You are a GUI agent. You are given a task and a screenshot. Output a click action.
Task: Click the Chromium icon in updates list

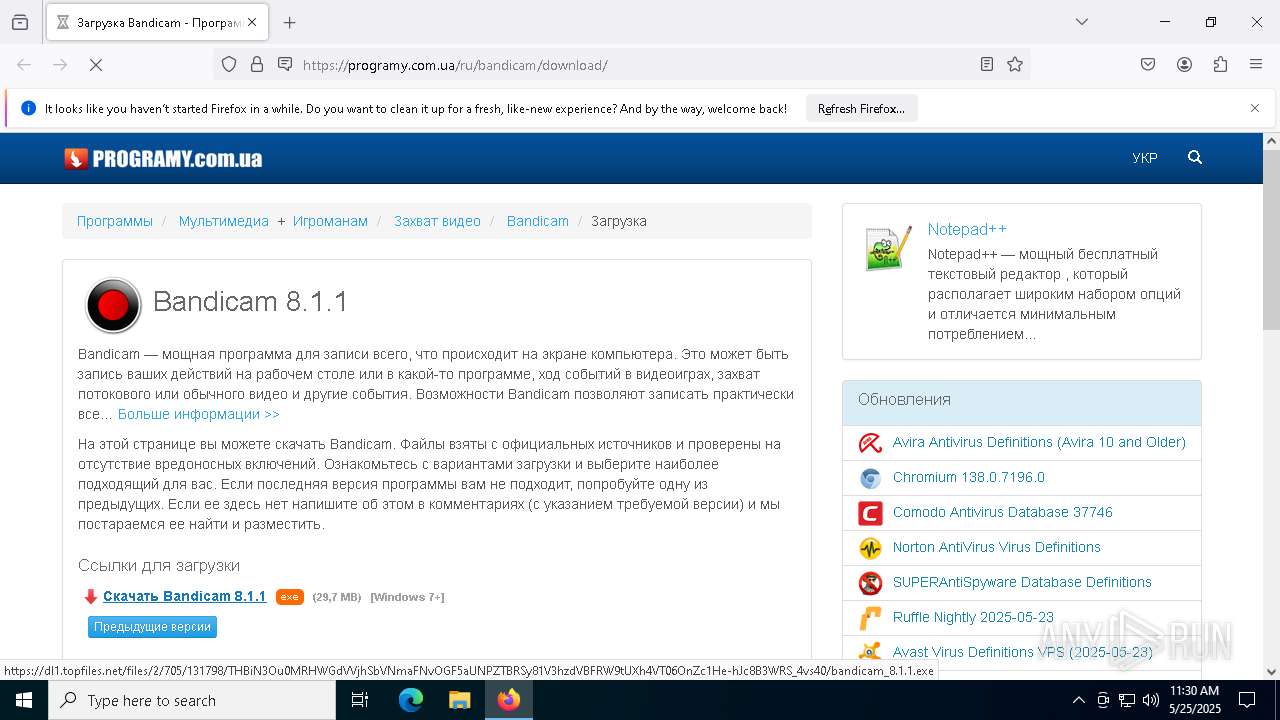pyautogui.click(x=870, y=478)
